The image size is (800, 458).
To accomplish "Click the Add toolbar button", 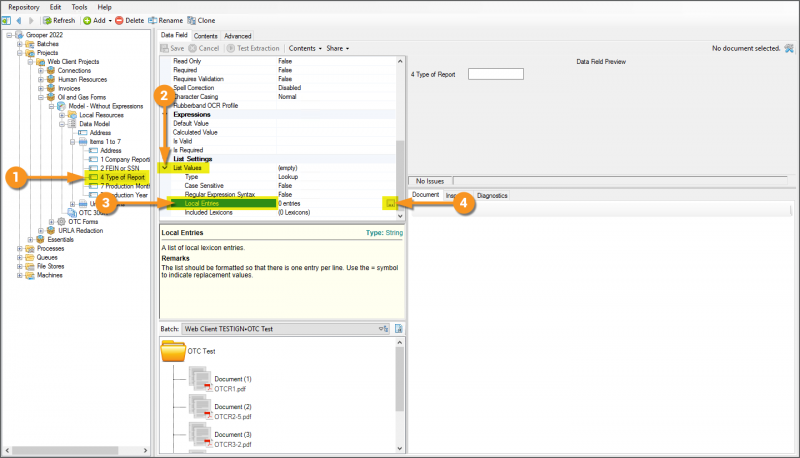I will point(94,20).
